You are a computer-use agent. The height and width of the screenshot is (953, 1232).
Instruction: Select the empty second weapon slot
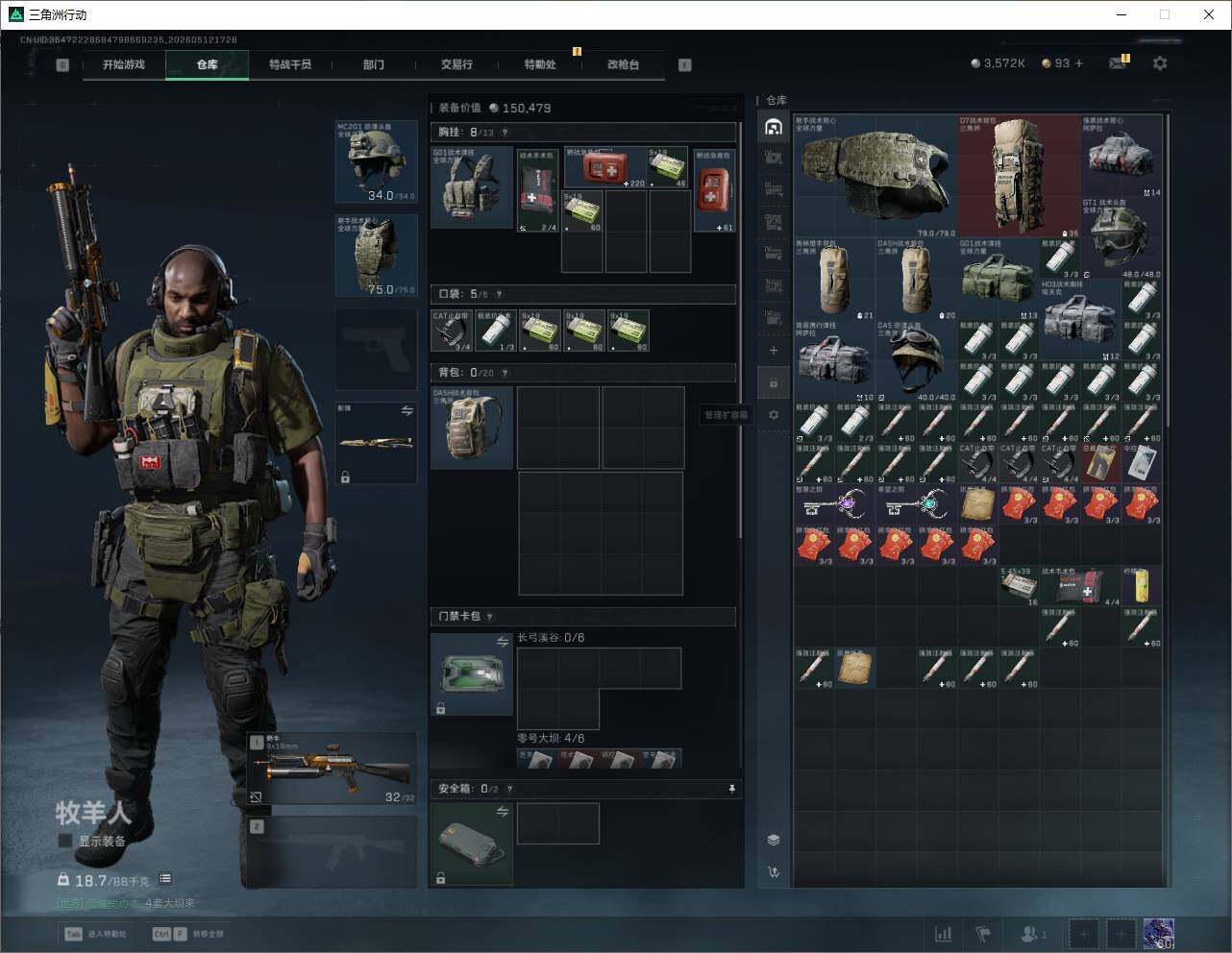click(333, 851)
